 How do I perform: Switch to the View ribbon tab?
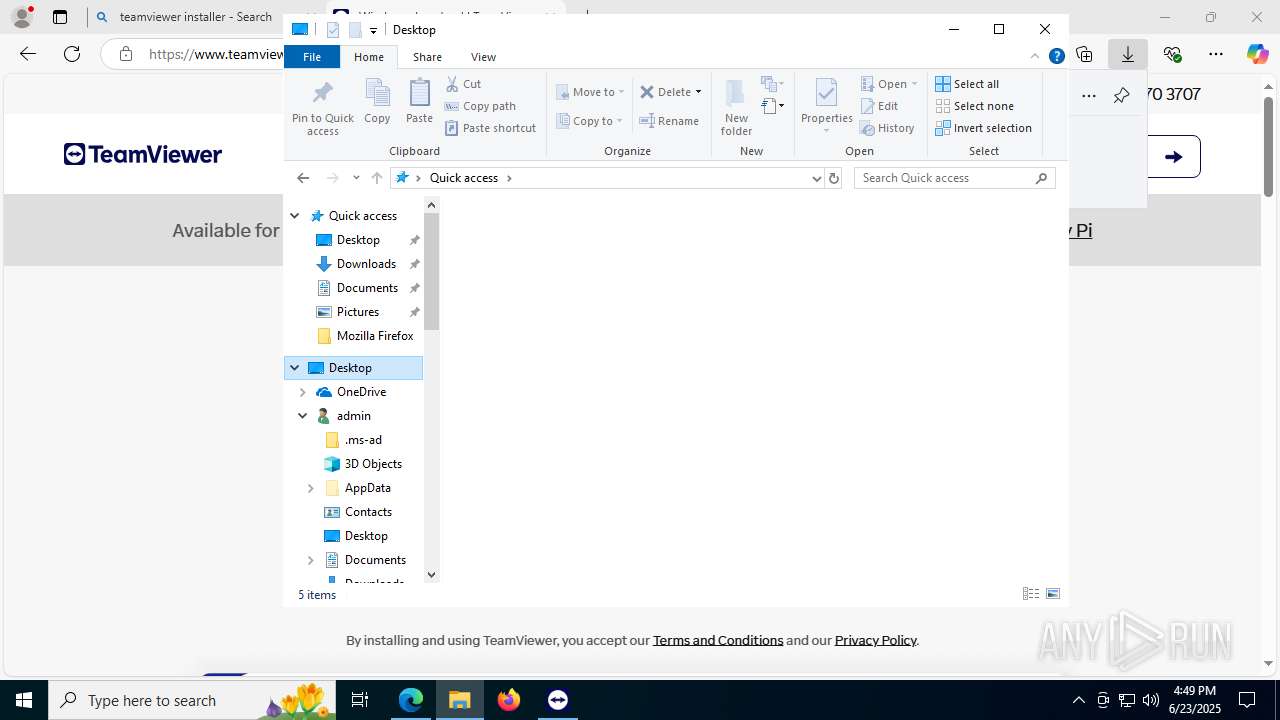pyautogui.click(x=483, y=57)
